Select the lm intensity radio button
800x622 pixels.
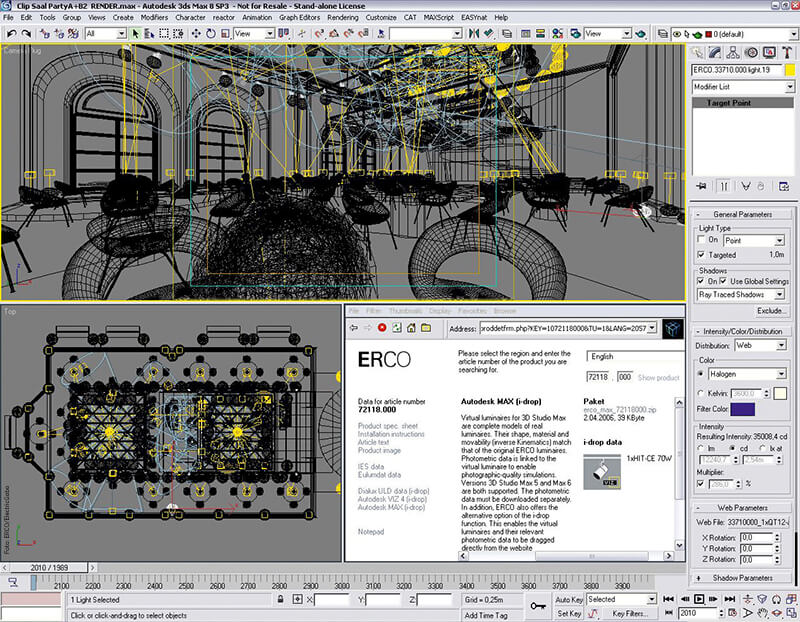tap(701, 448)
